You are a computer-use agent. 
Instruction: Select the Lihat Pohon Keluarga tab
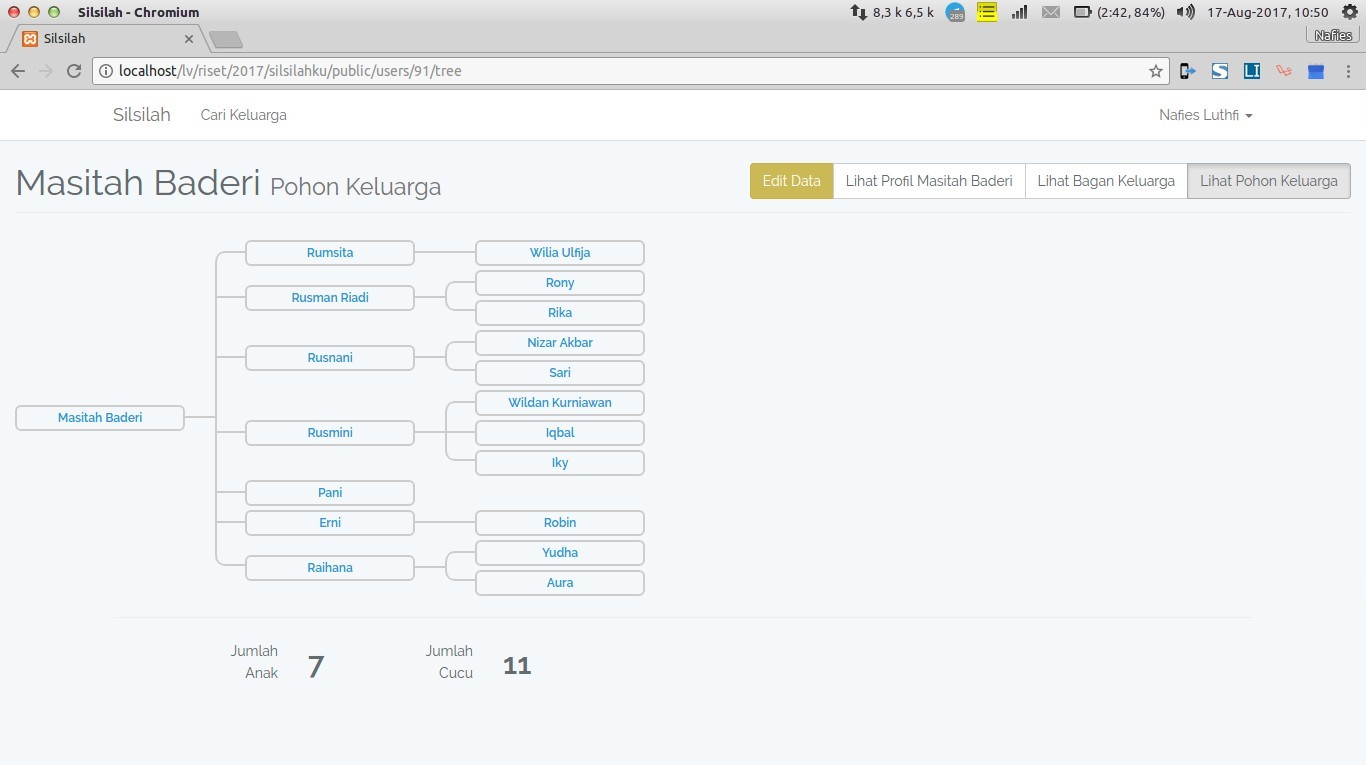coord(1268,181)
